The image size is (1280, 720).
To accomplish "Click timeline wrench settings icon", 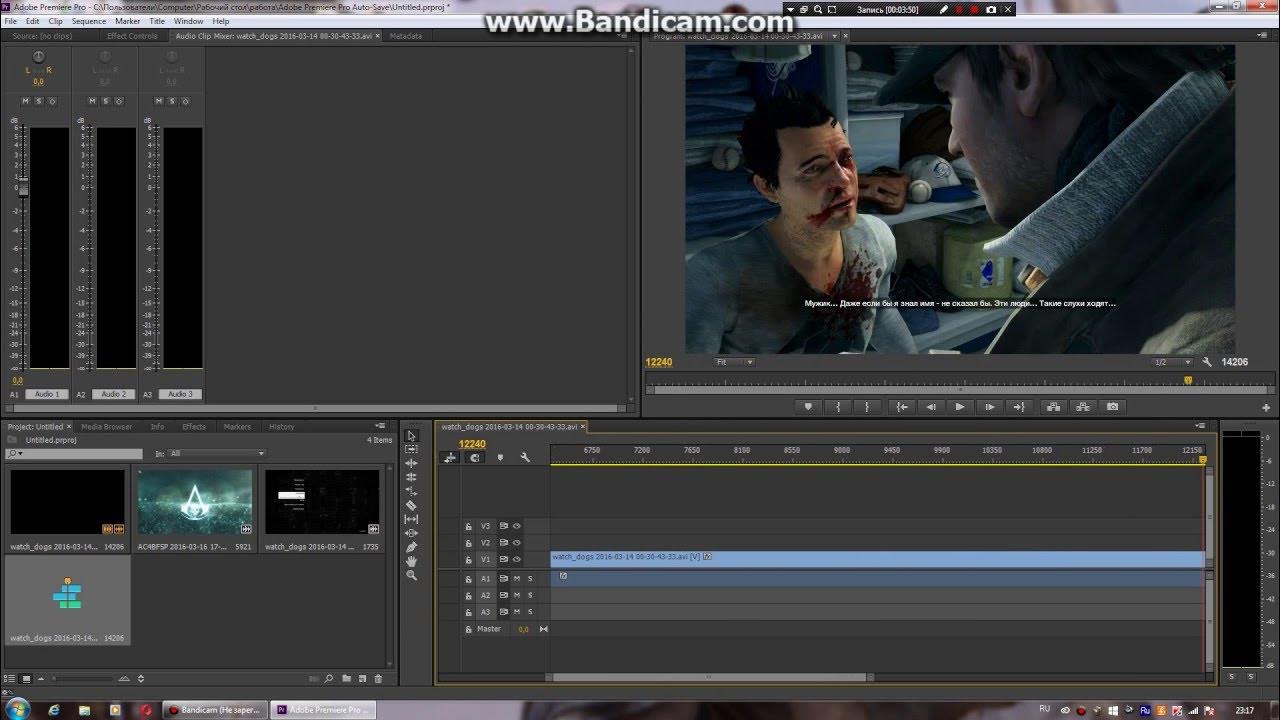I will coord(525,457).
